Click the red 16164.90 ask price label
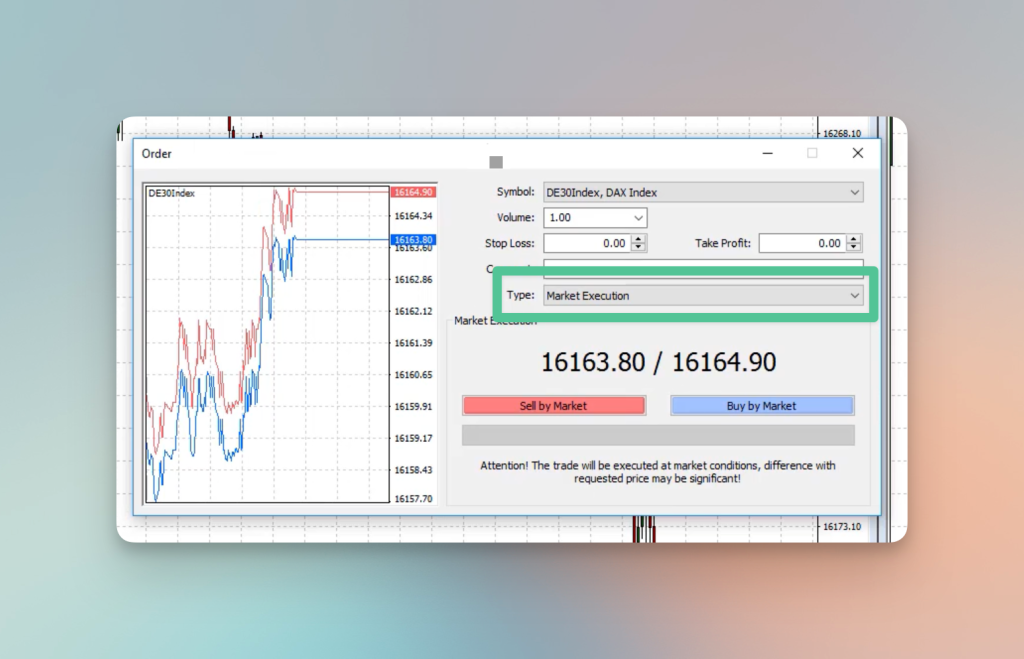The height and width of the screenshot is (659, 1024). (x=413, y=192)
